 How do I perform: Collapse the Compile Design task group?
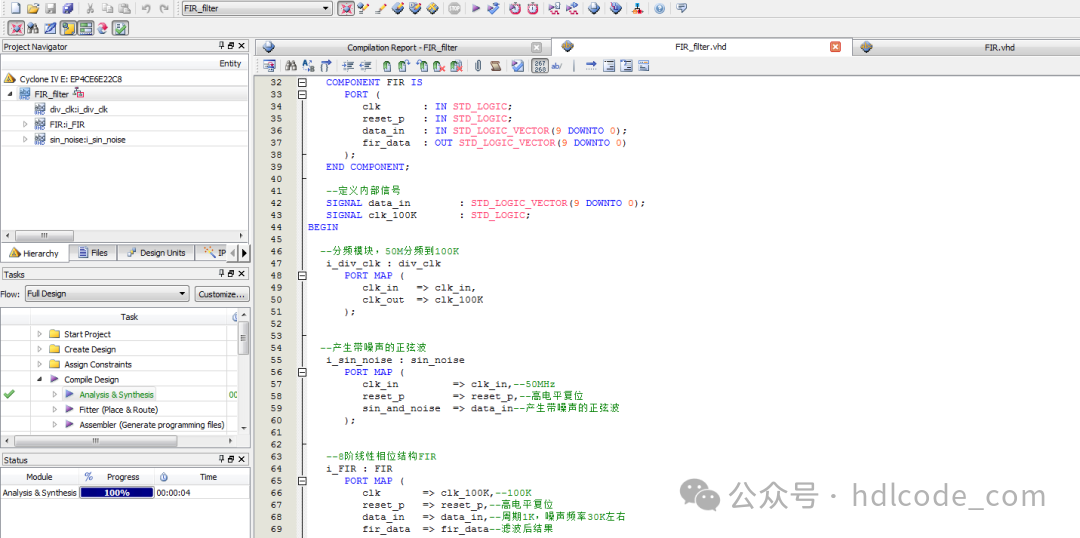40,379
